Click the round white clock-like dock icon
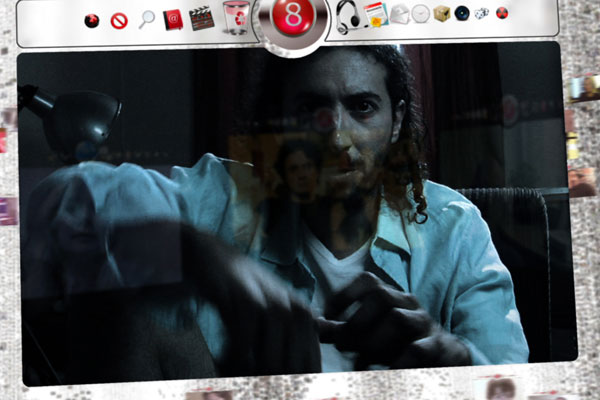This screenshot has height=400, width=600. click(421, 14)
